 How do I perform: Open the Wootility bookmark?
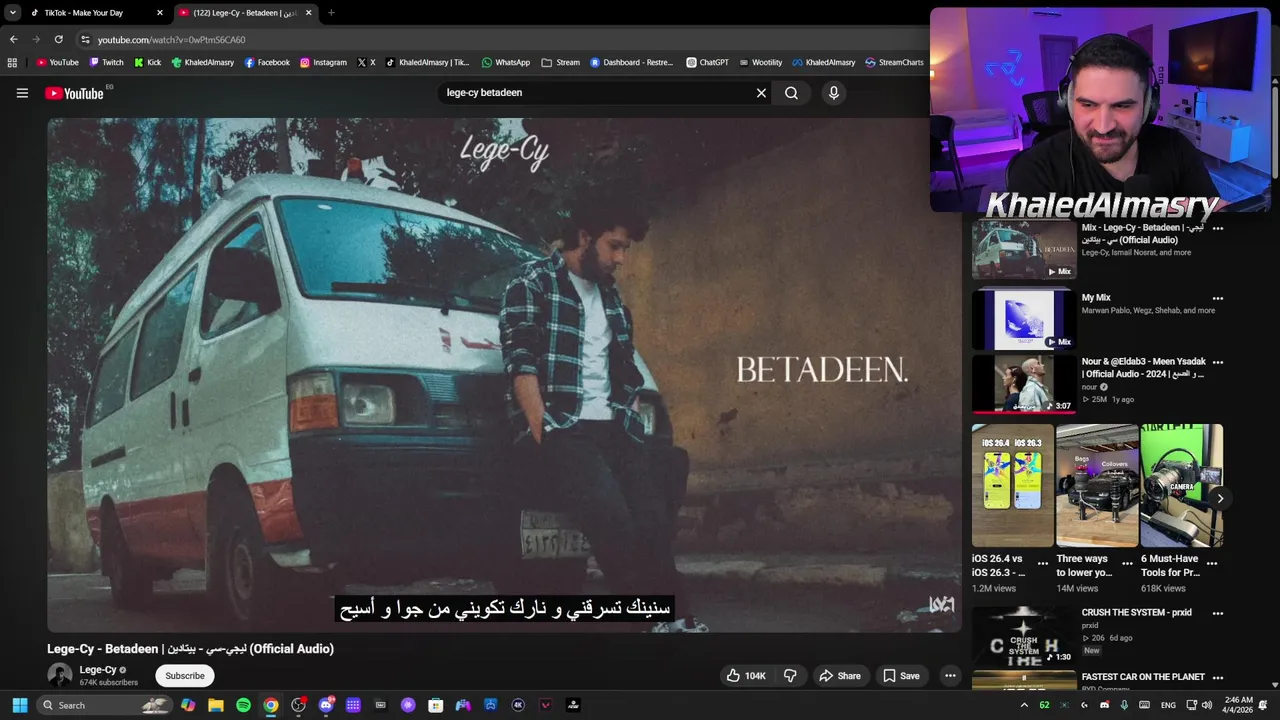pos(760,62)
